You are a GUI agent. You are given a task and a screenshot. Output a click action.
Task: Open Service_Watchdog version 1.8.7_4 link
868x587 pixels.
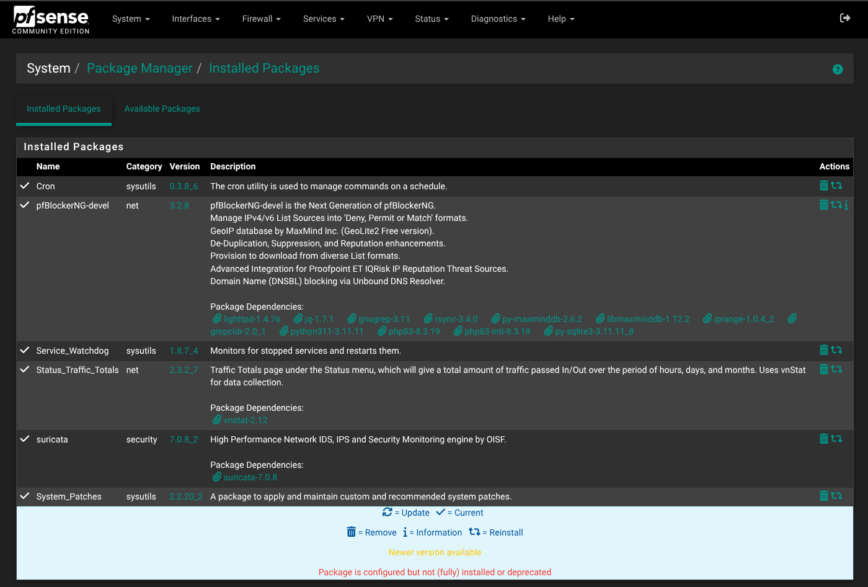[184, 351]
